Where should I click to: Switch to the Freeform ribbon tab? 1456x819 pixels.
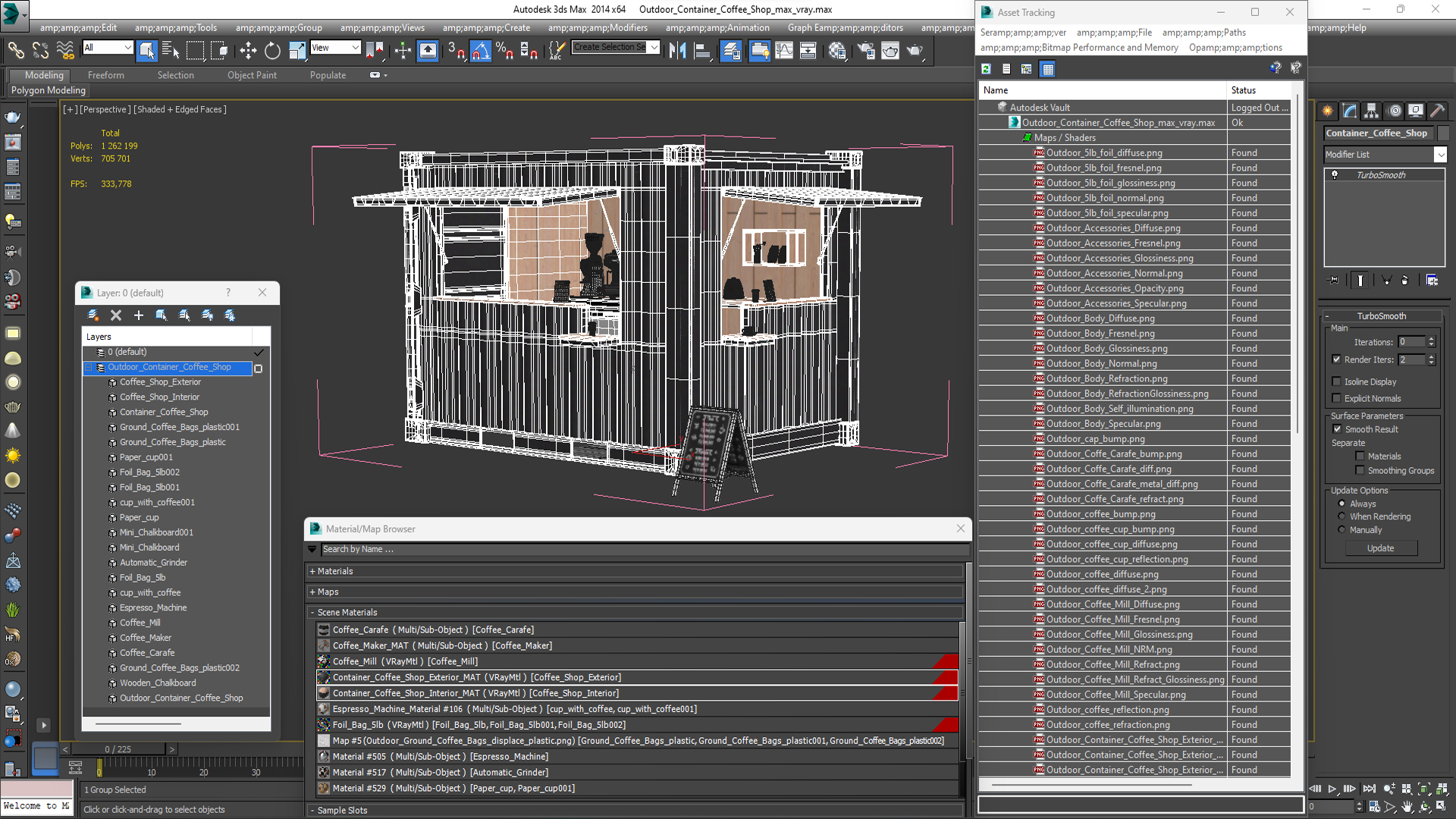coord(105,75)
